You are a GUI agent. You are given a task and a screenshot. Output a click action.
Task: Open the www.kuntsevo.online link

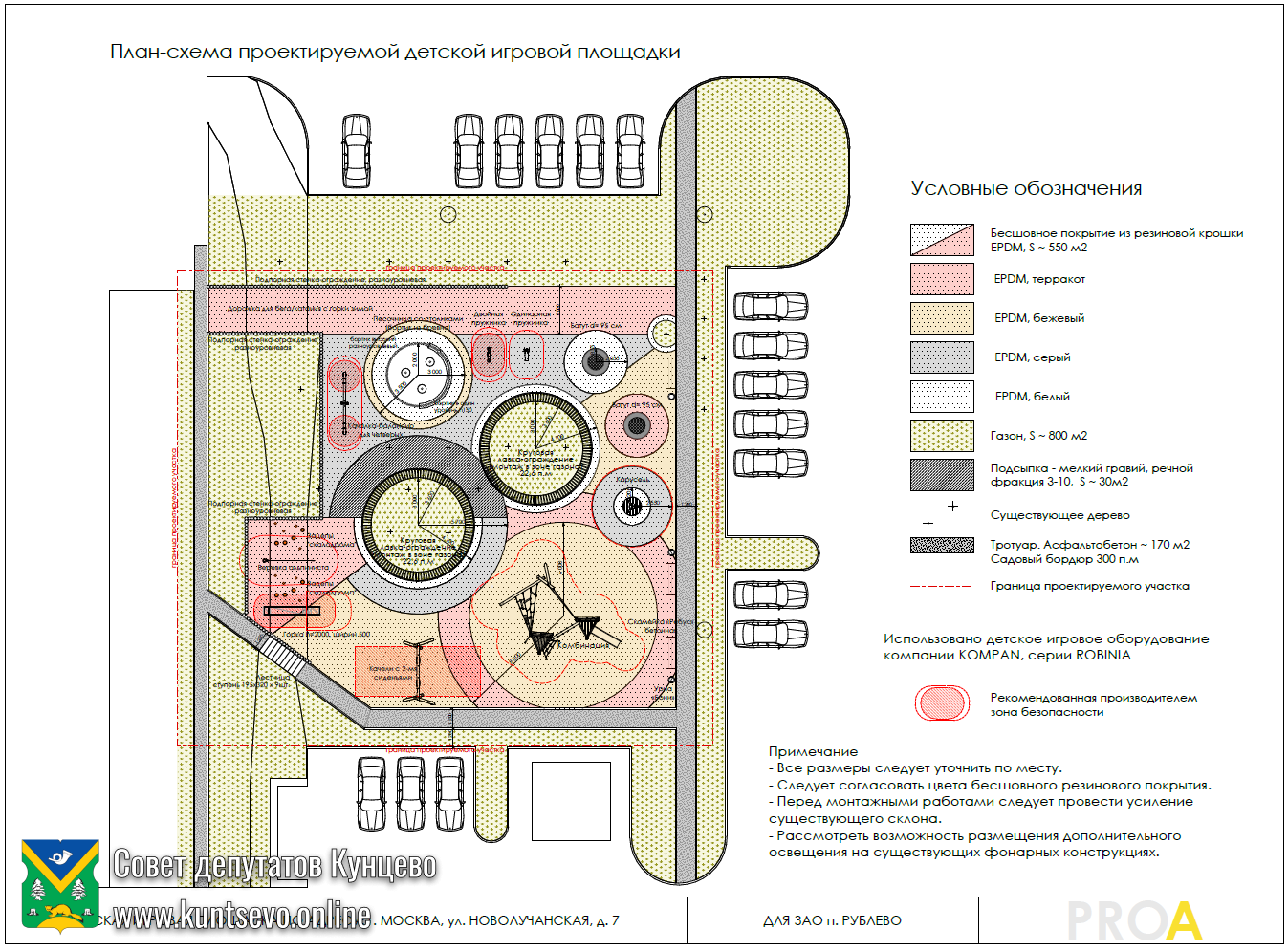(242, 916)
